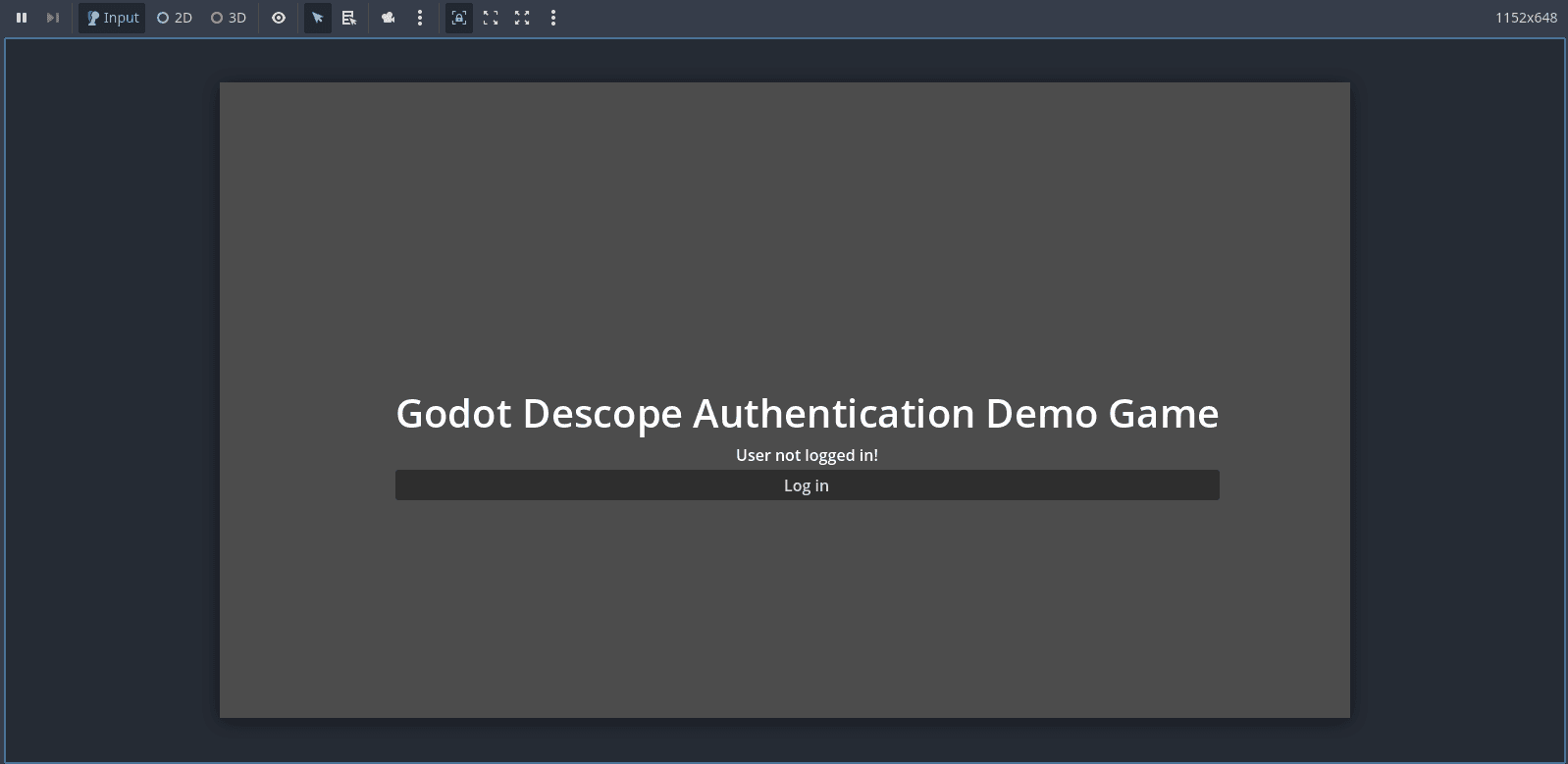The height and width of the screenshot is (764, 1568).
Task: Click the list select mode icon
Action: (x=349, y=18)
